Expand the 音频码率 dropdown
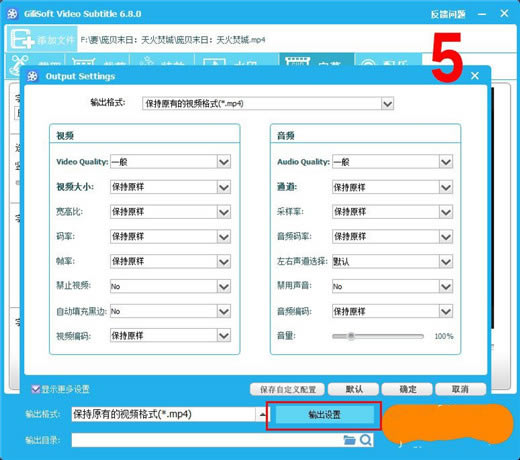 pos(446,237)
